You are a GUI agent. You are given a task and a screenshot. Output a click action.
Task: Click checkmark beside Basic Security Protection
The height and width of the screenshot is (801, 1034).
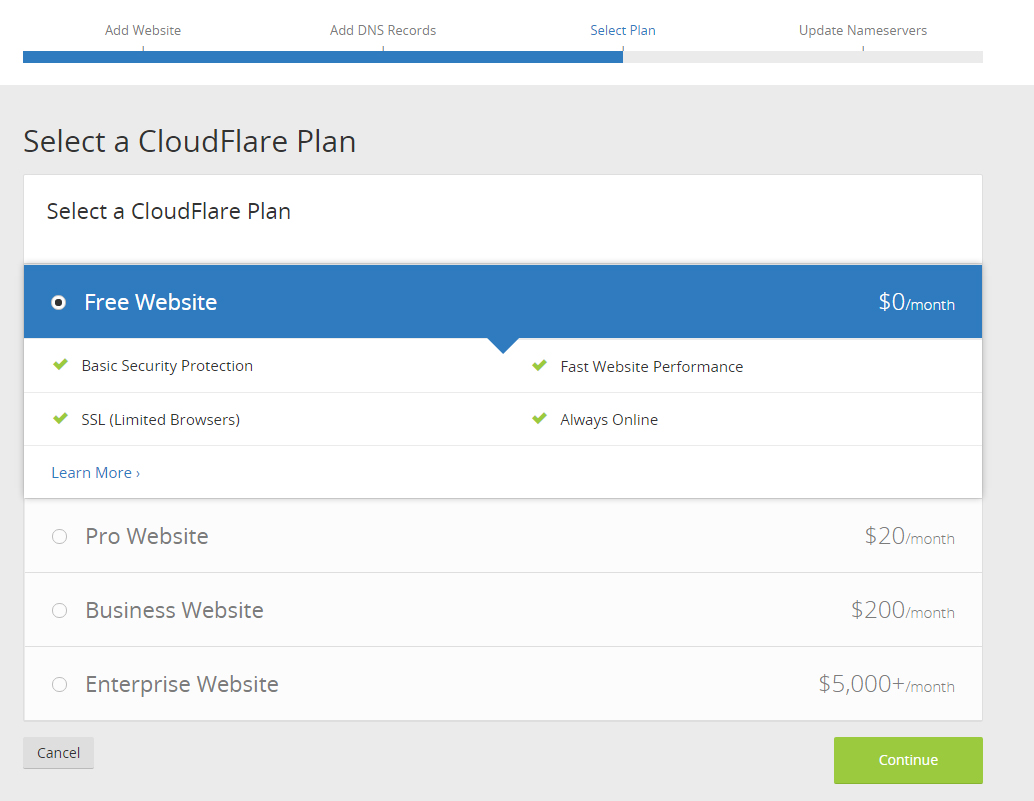(x=60, y=366)
